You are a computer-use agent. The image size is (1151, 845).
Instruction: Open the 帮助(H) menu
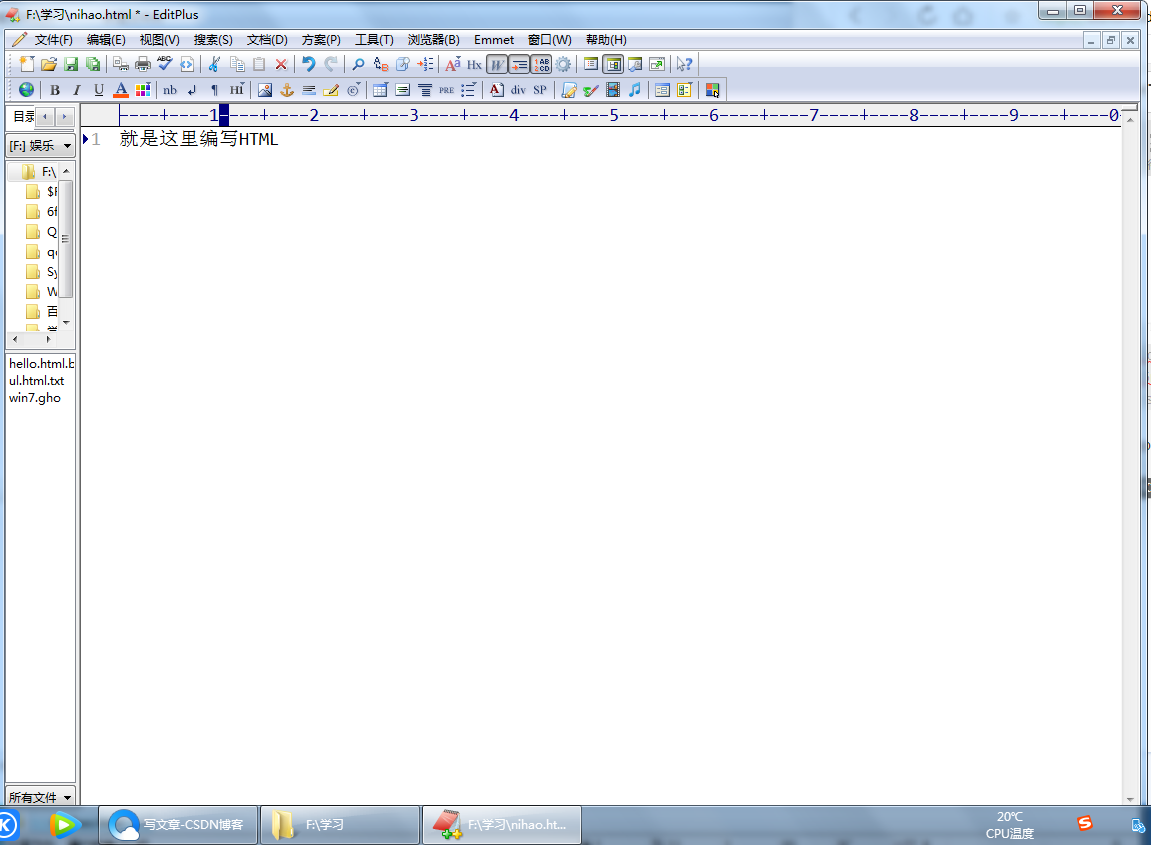tap(606, 40)
